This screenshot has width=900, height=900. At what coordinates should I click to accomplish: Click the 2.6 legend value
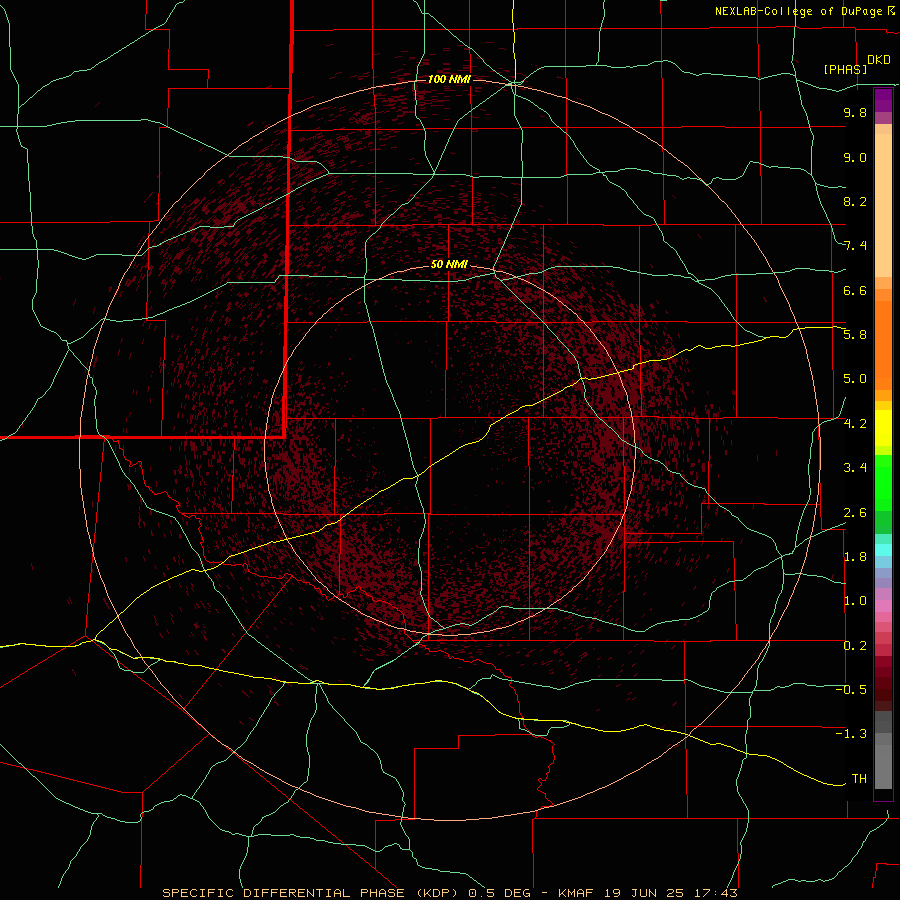tap(855, 513)
